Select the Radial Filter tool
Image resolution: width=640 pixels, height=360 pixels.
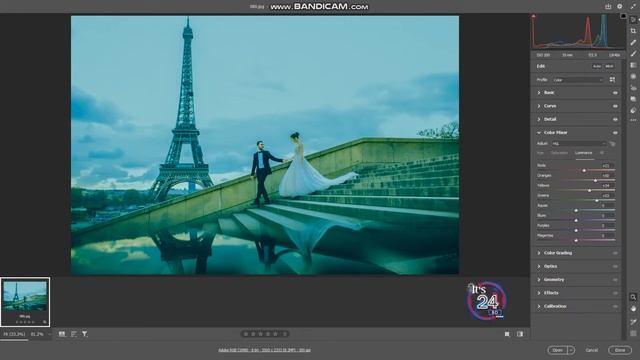click(x=633, y=76)
